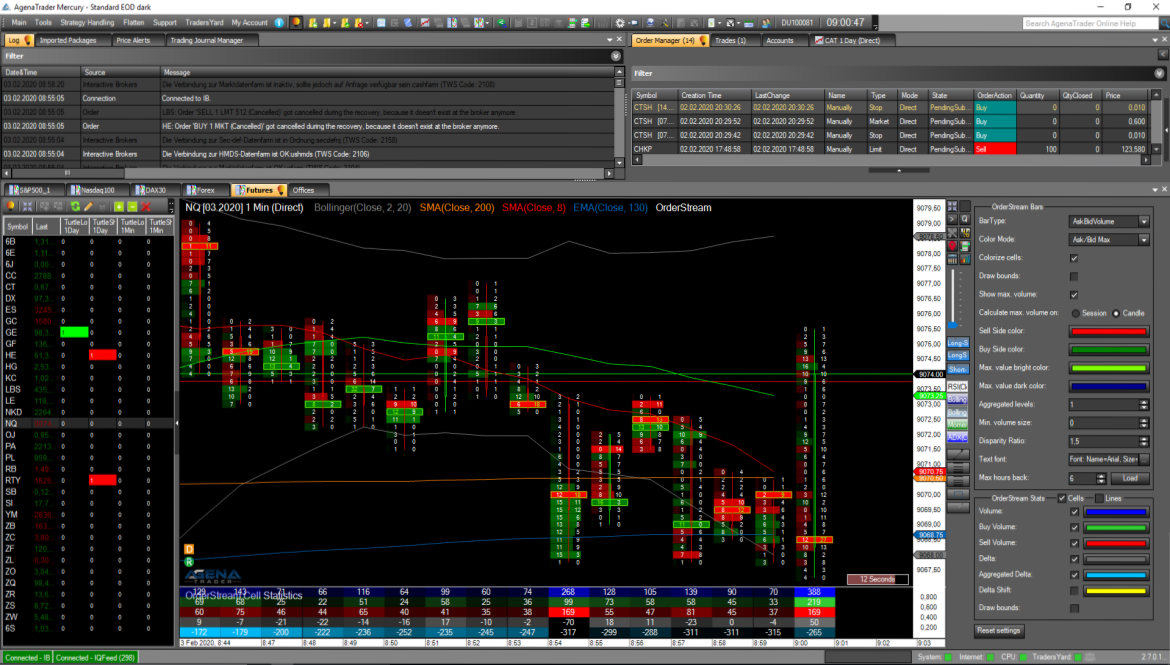Select the Candle radio button
Screen dimensions: 1170x665
[1116, 313]
